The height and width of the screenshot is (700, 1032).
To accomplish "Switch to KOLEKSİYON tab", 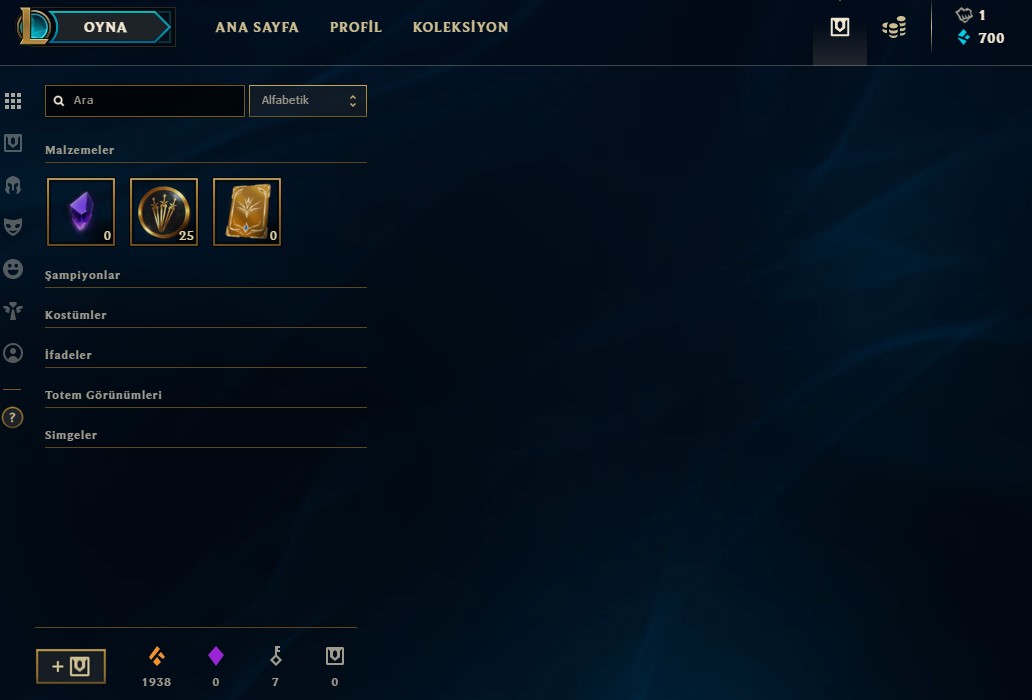I will 460,27.
